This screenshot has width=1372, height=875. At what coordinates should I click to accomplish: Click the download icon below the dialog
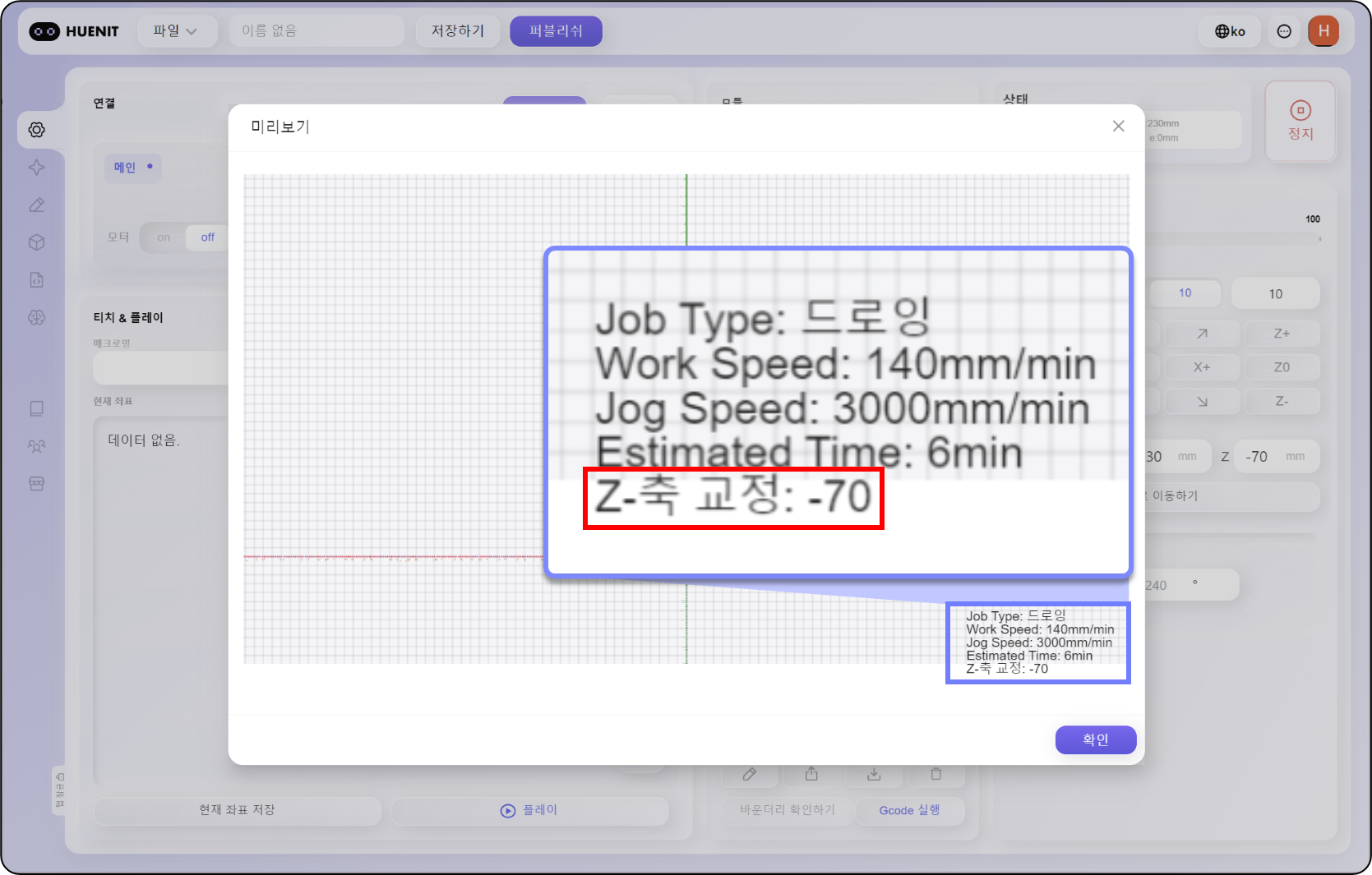click(x=874, y=774)
